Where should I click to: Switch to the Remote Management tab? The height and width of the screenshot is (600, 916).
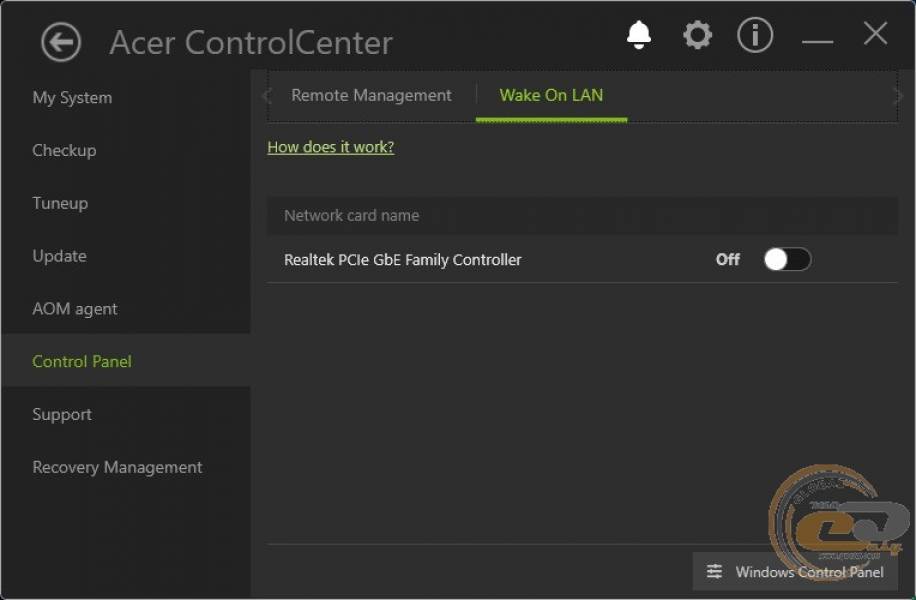[371, 95]
